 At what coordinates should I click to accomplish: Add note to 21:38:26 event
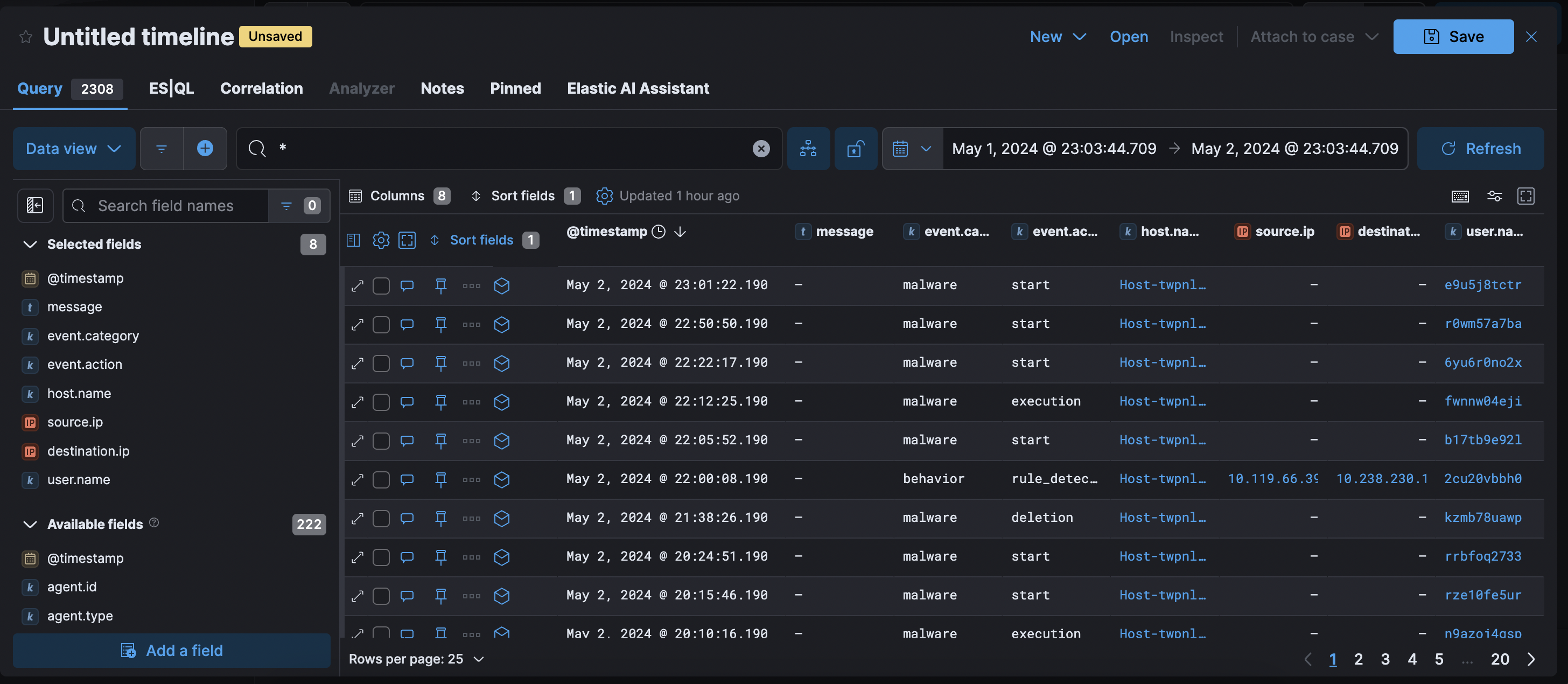click(x=407, y=518)
